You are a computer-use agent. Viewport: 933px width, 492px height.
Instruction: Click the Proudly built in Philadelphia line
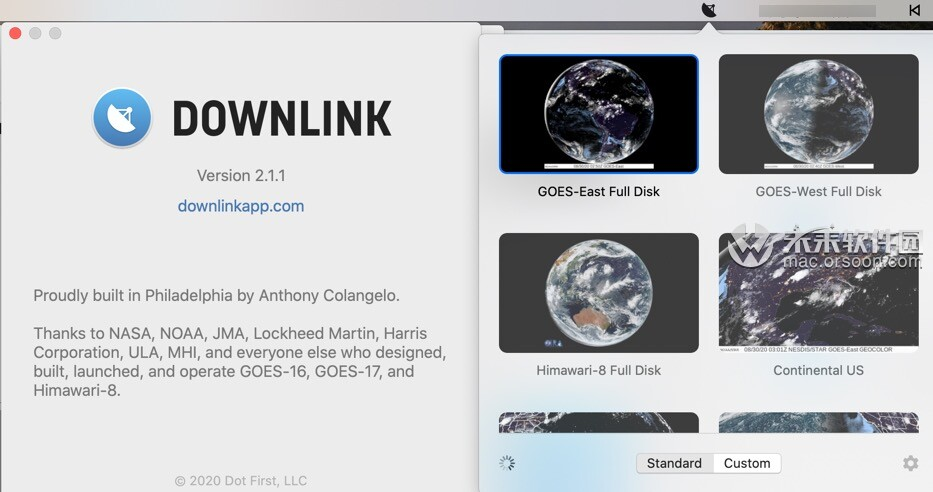(x=217, y=296)
